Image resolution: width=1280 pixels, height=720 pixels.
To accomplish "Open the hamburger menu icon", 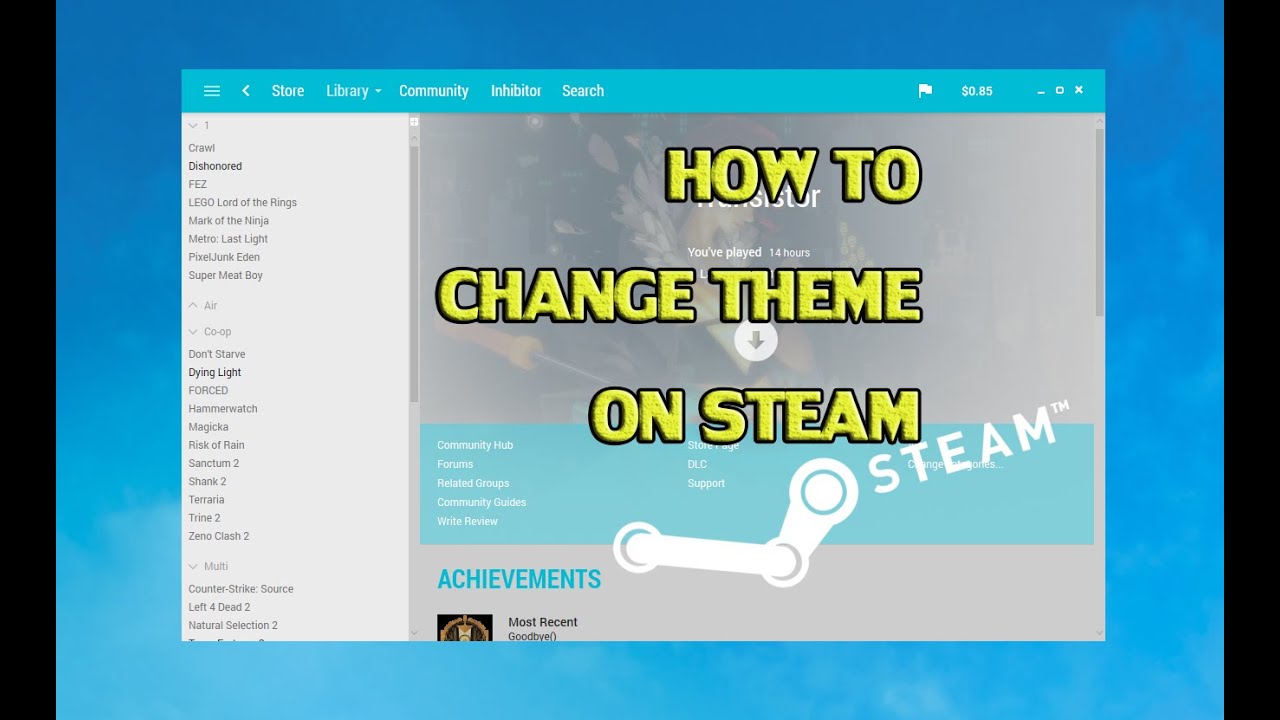I will pos(211,91).
